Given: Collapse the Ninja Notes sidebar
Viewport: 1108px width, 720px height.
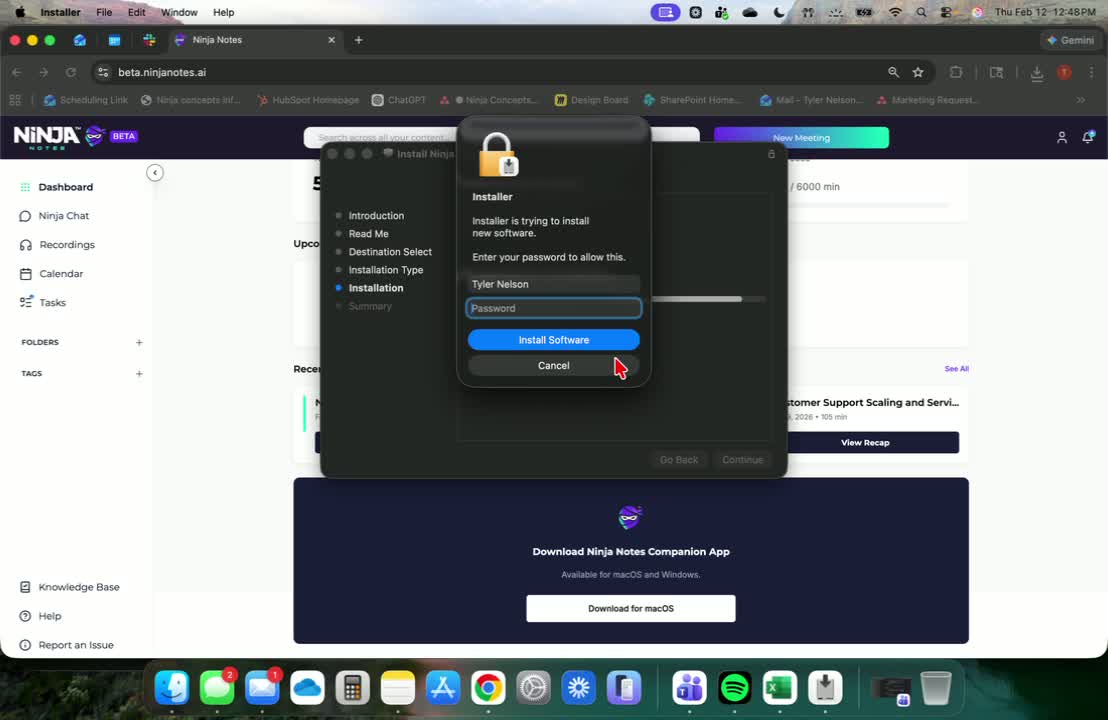Looking at the screenshot, I should click(155, 172).
